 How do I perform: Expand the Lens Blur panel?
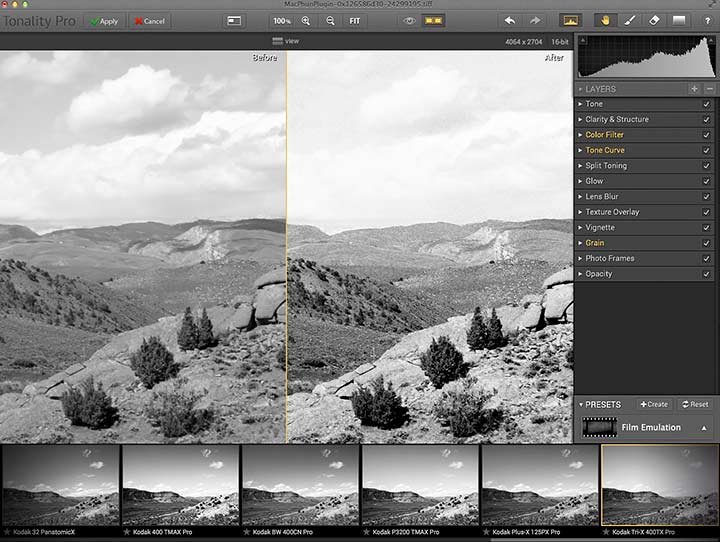tap(580, 197)
